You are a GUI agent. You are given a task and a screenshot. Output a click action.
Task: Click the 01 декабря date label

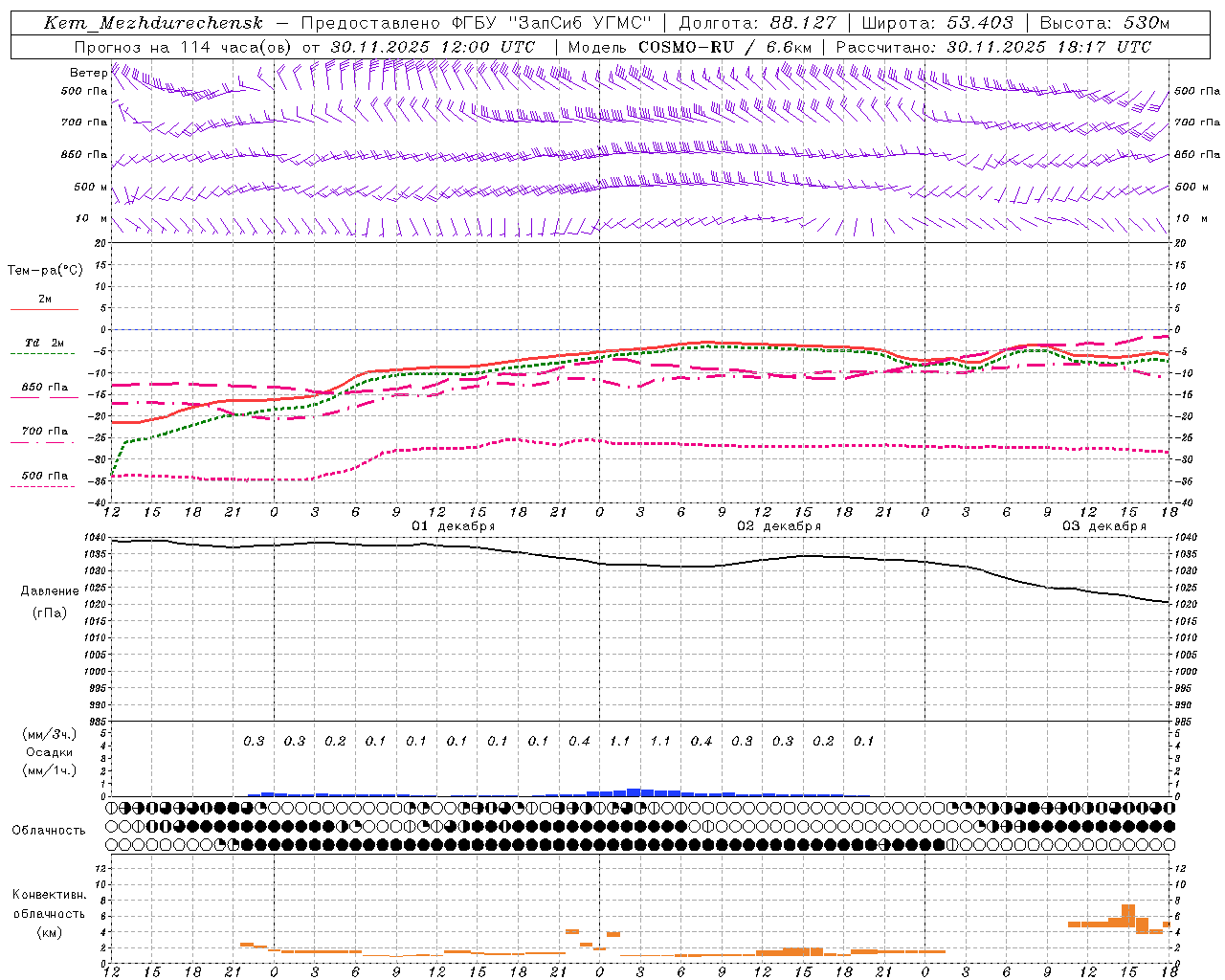coord(454,526)
